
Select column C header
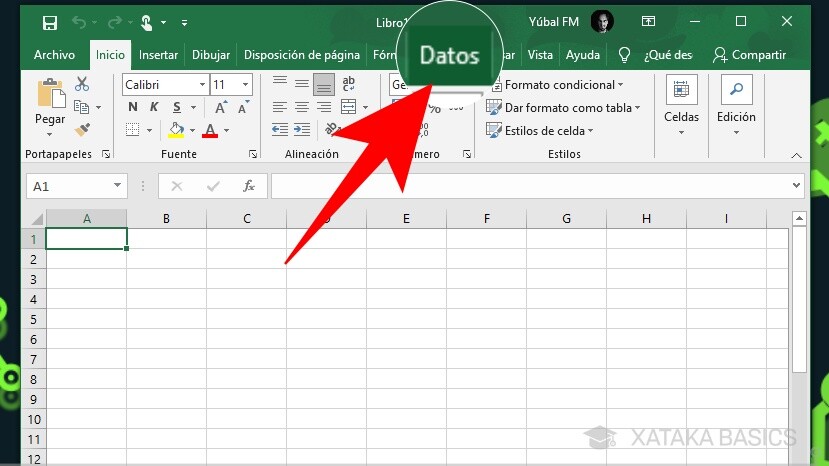[246, 219]
